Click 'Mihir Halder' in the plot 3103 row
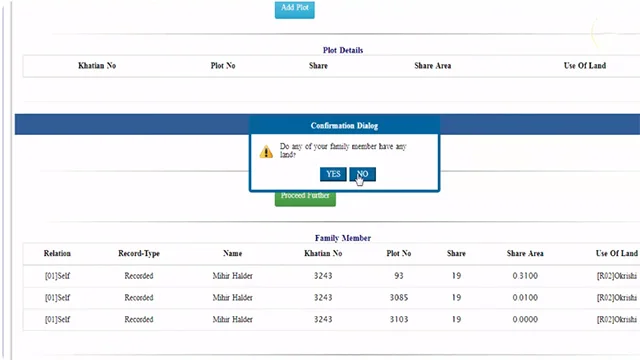The height and width of the screenshot is (360, 640). click(x=233, y=319)
